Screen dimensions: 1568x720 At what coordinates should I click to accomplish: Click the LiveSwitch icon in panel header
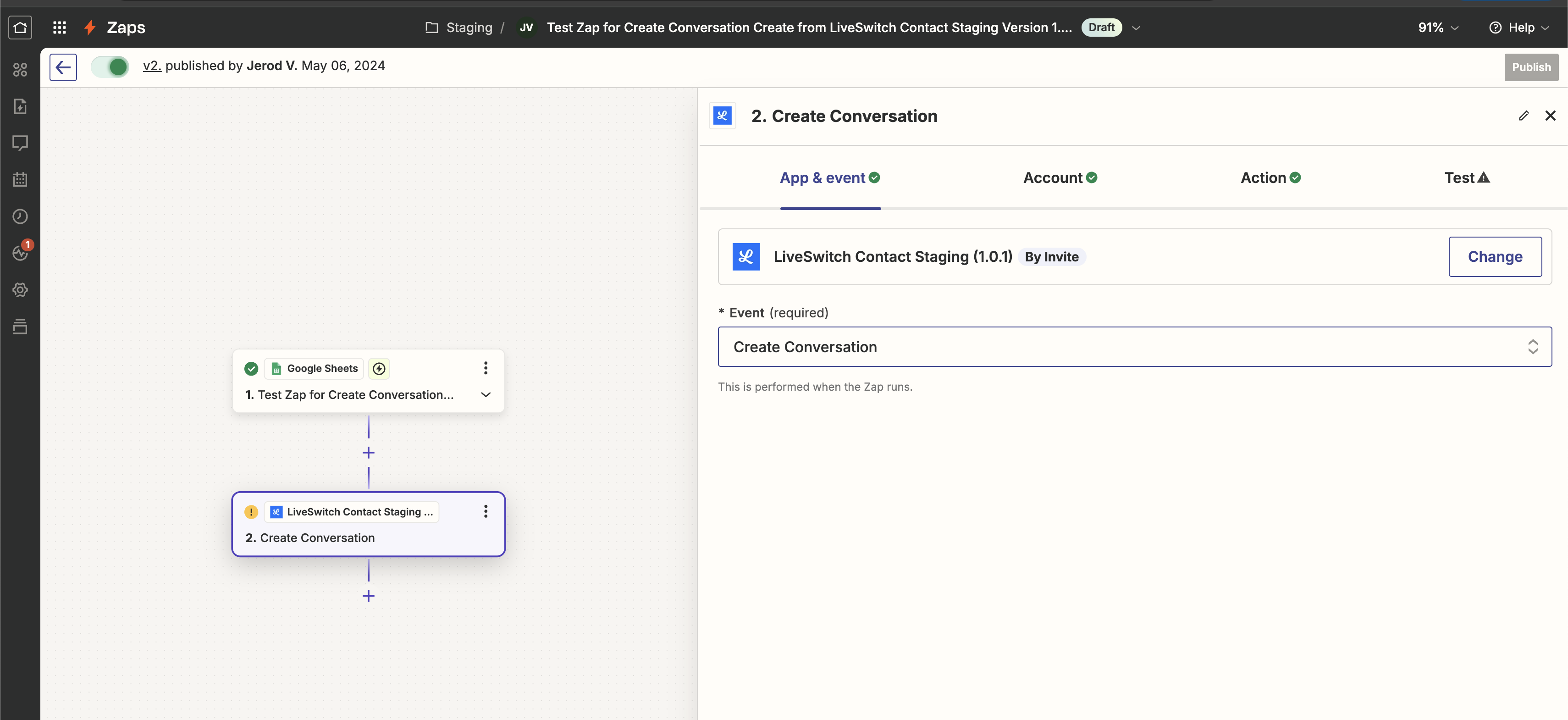[x=723, y=116]
